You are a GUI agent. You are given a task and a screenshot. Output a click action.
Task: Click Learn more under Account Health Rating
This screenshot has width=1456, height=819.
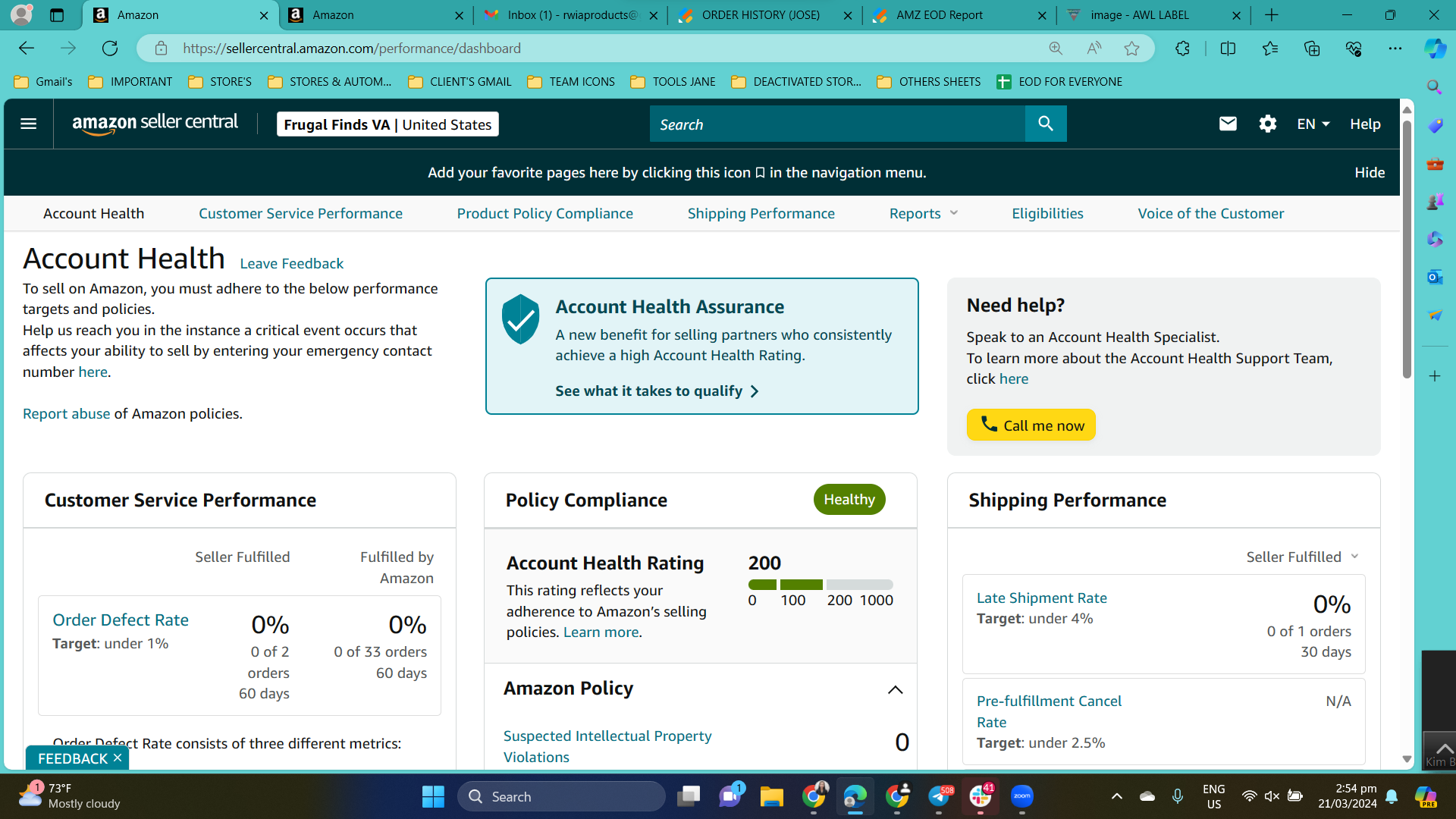point(601,632)
